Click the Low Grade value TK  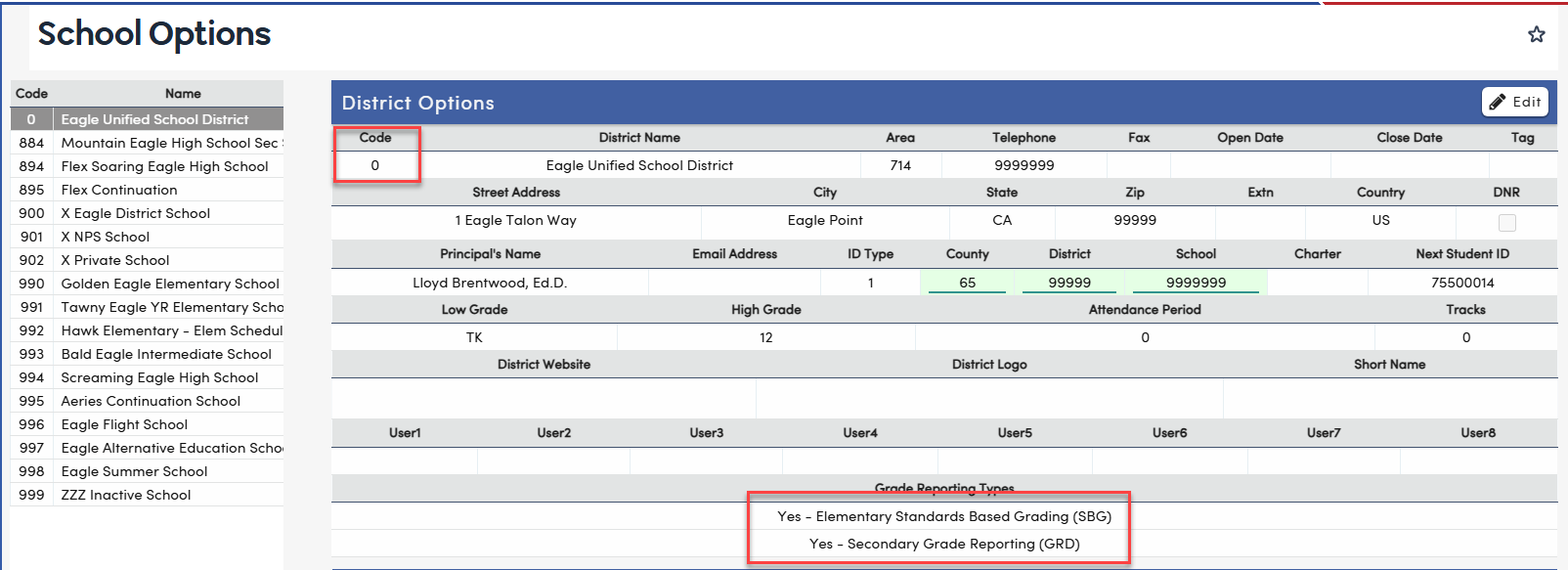point(474,337)
